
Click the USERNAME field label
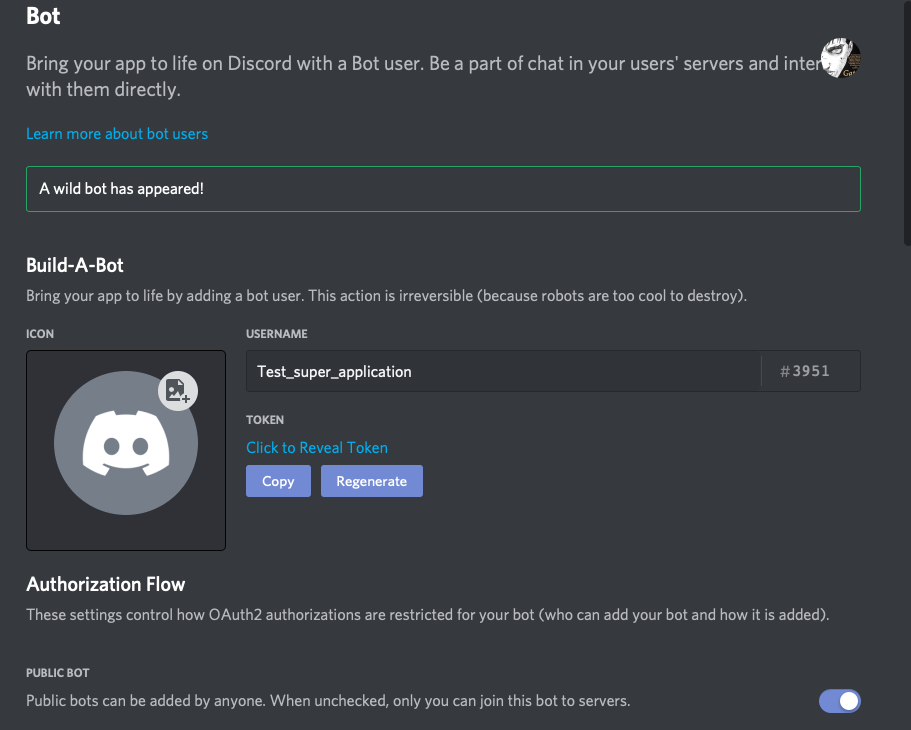277,334
